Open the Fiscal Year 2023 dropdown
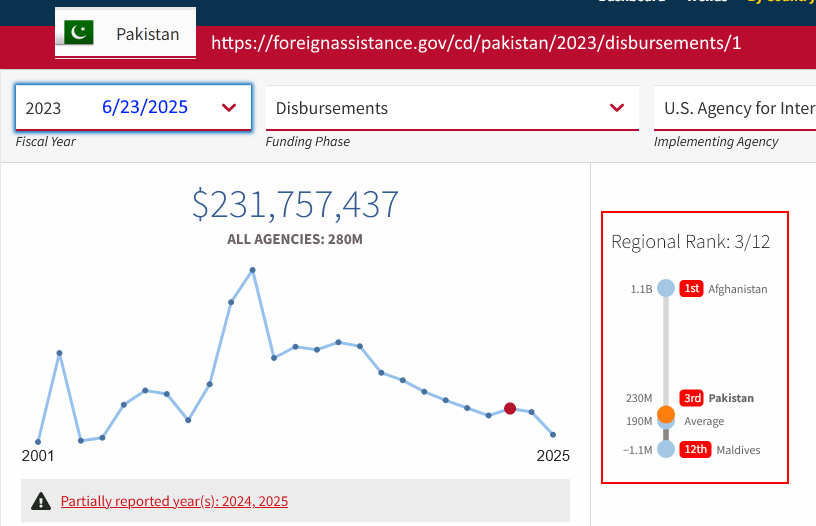This screenshot has height=526, width=816. [x=133, y=107]
